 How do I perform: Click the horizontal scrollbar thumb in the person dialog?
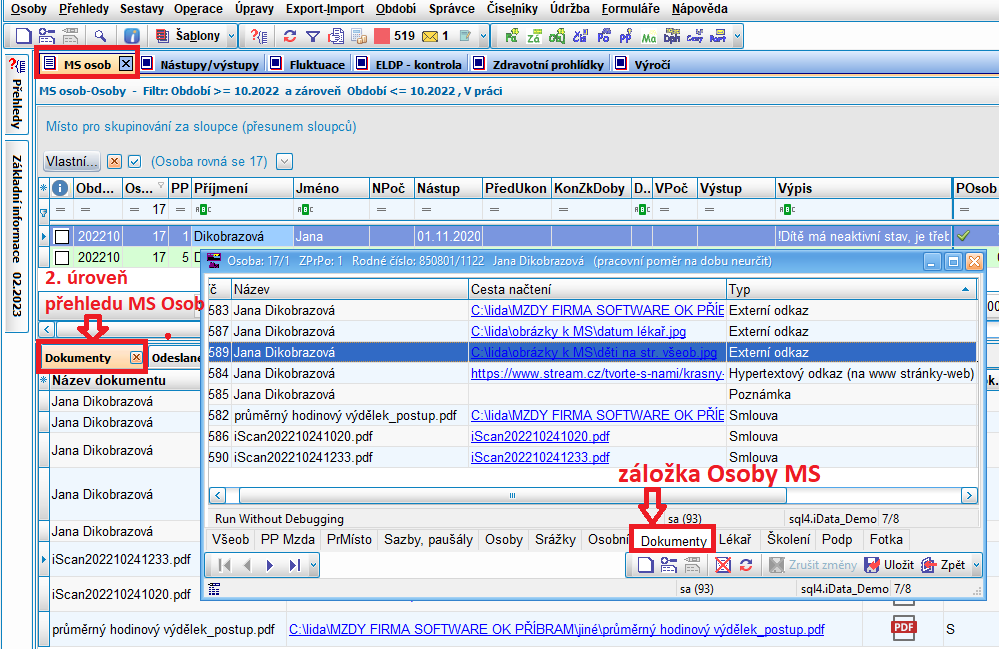pos(512,496)
